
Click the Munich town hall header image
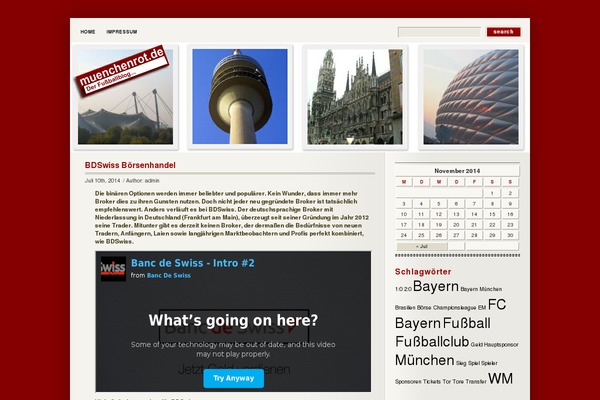pos(355,96)
